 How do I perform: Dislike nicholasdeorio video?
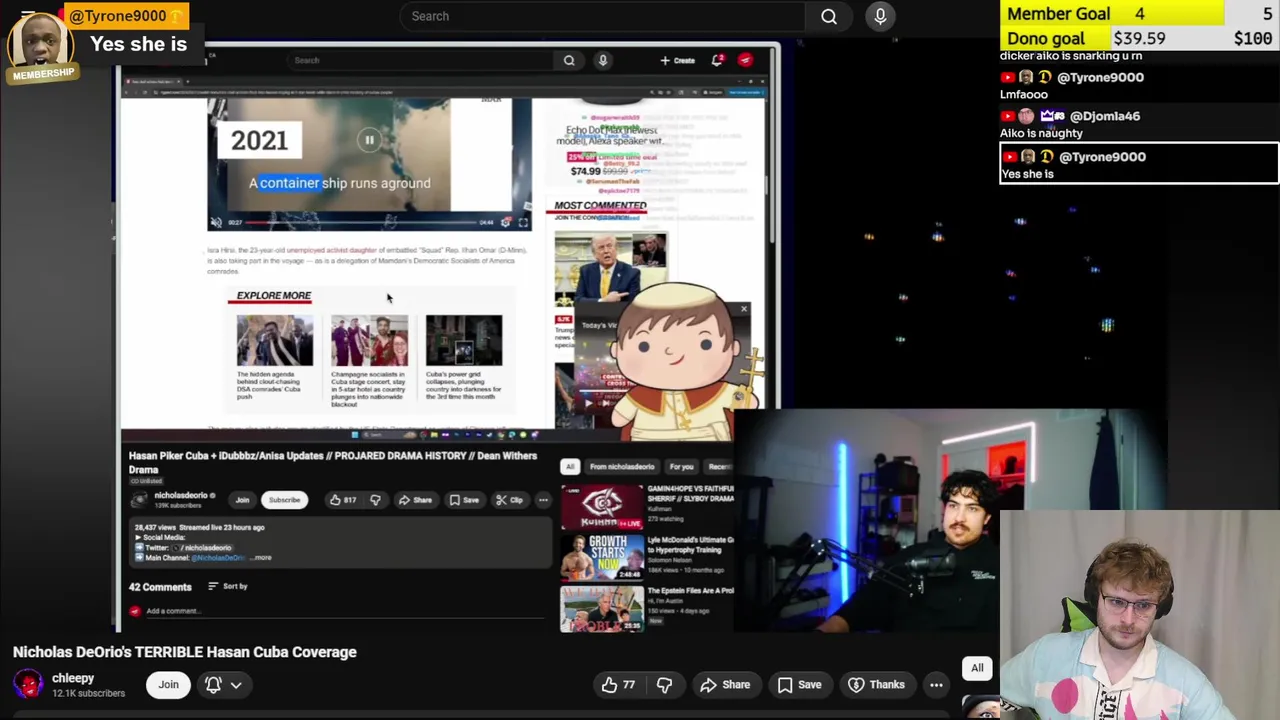[375, 500]
